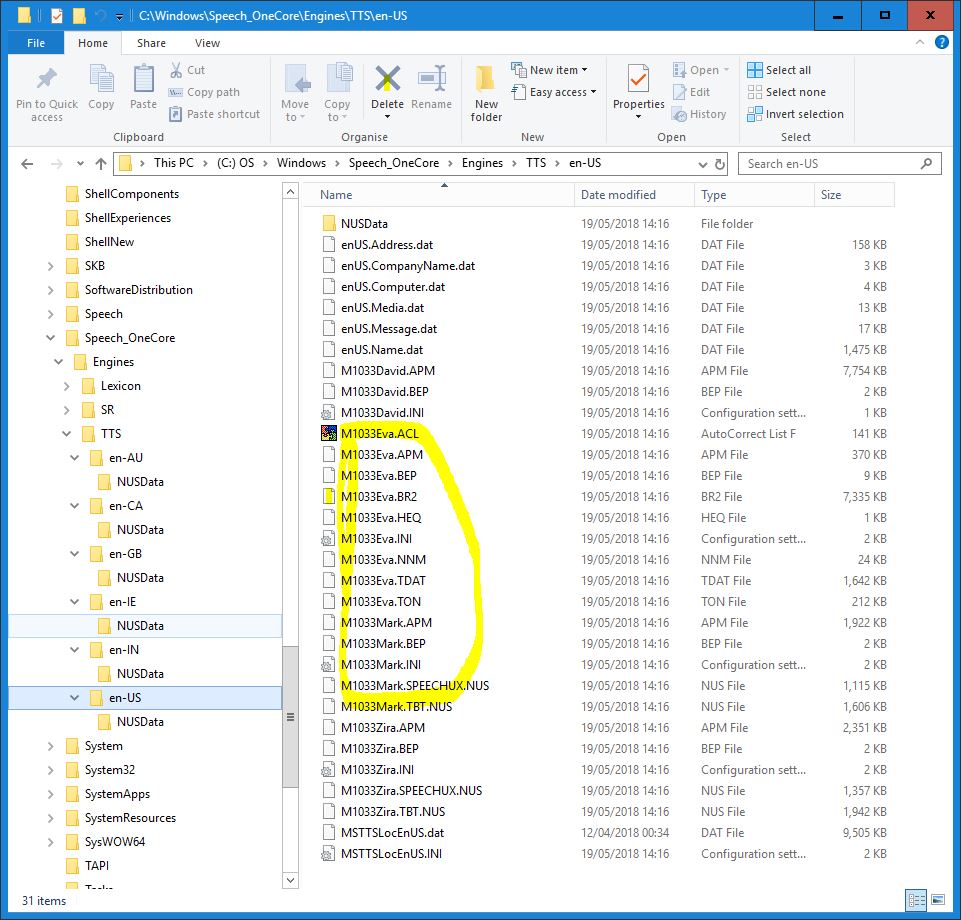Switch to the View ribbon tab

coord(207,43)
